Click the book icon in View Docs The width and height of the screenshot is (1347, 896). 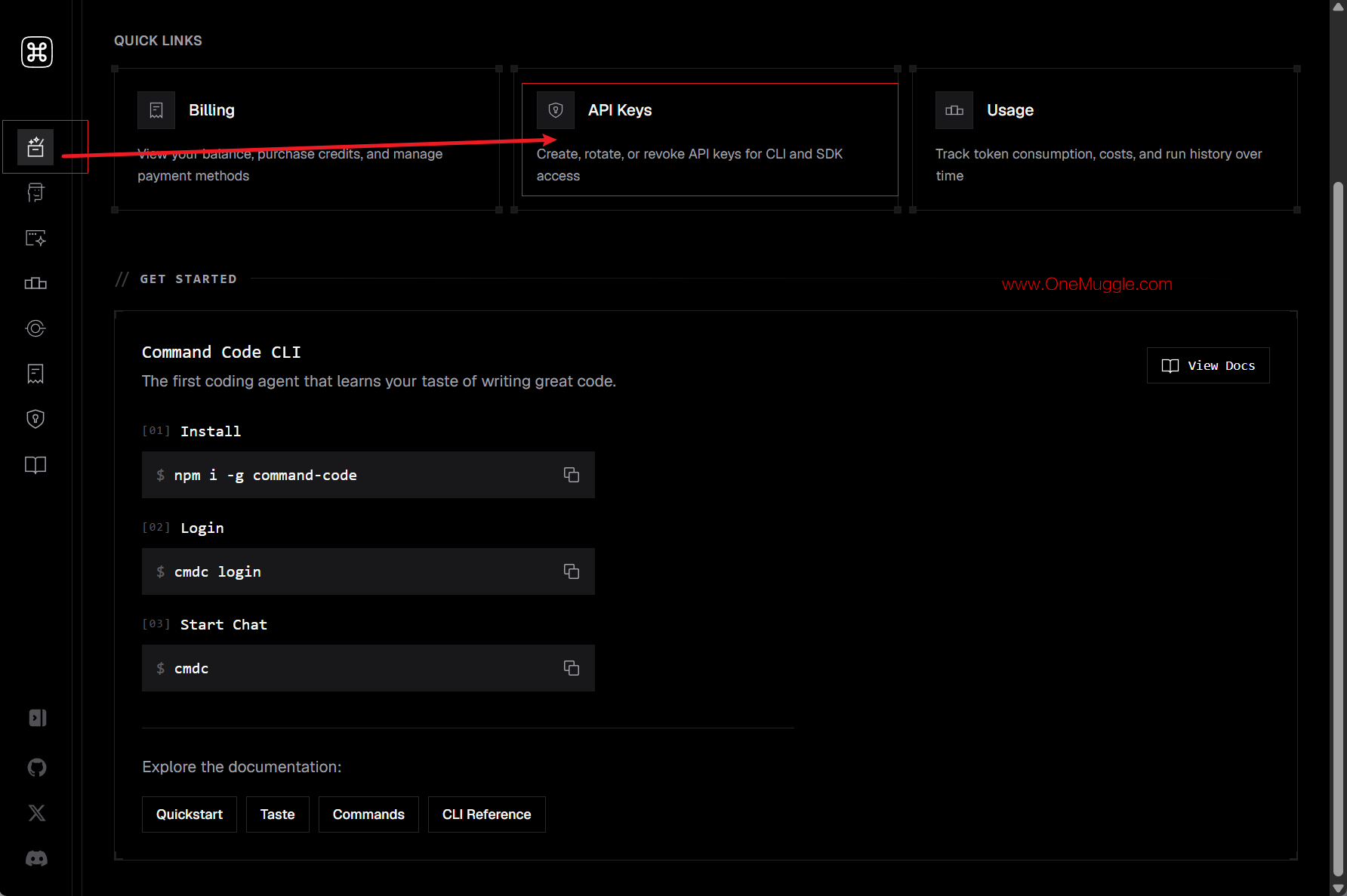point(1170,365)
